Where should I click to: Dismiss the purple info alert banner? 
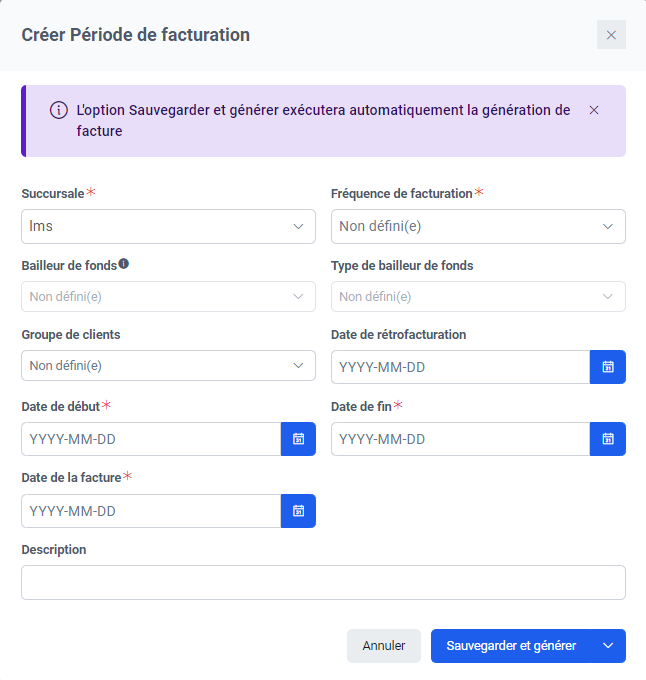coord(594,110)
